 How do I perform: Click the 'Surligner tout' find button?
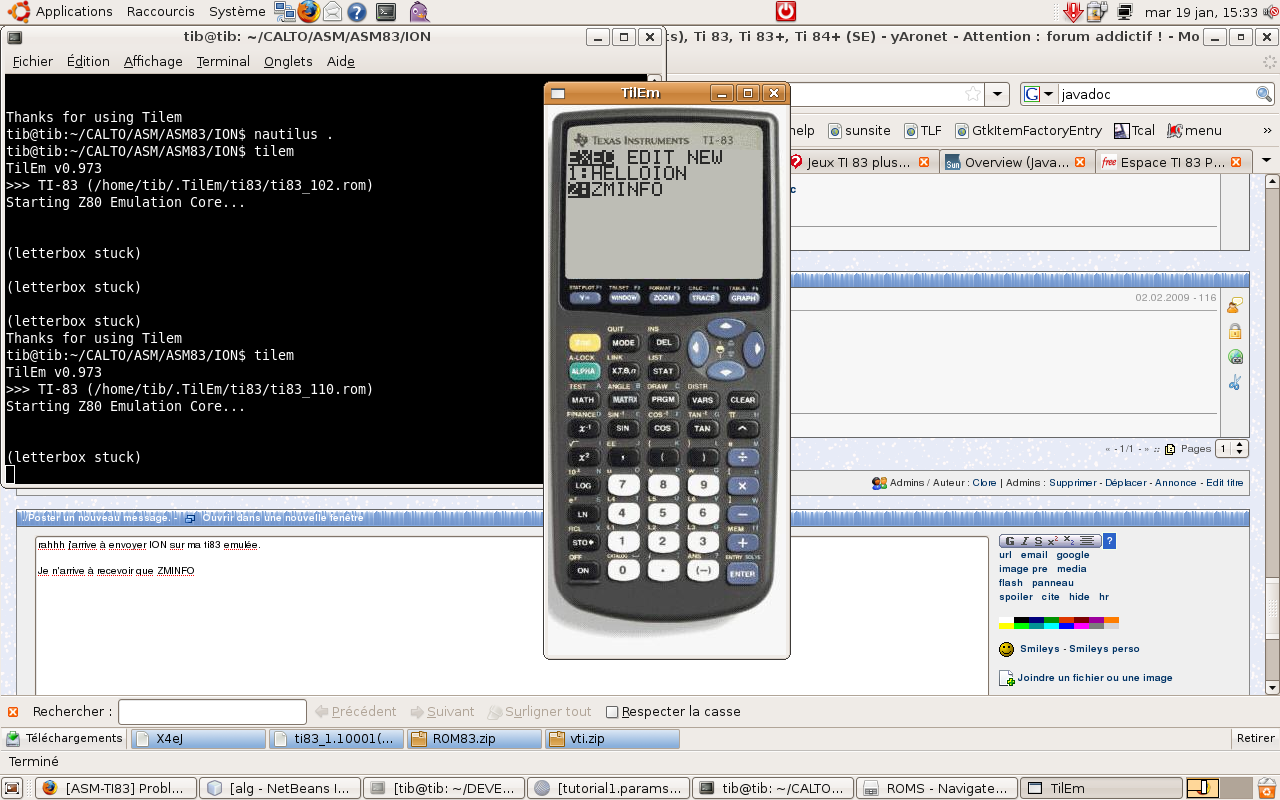pos(540,712)
